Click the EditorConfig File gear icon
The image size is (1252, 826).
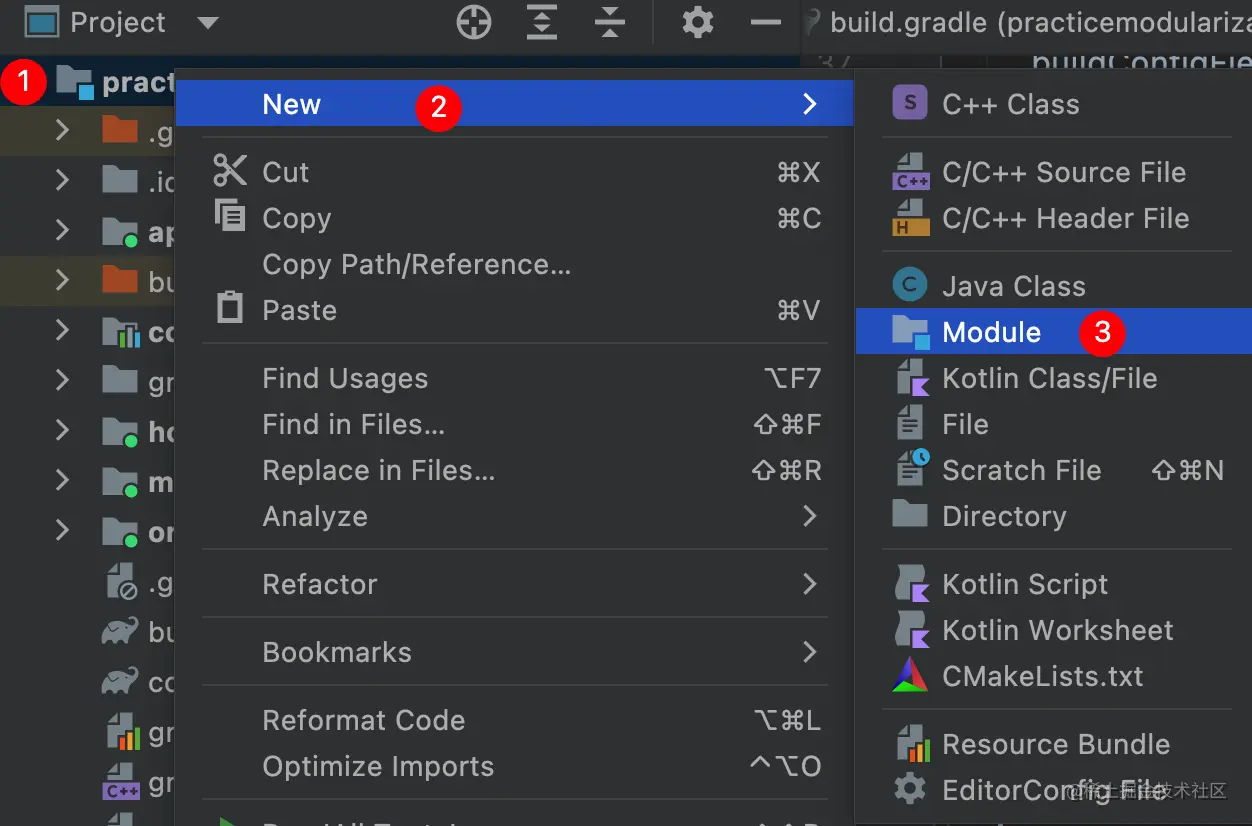909,790
